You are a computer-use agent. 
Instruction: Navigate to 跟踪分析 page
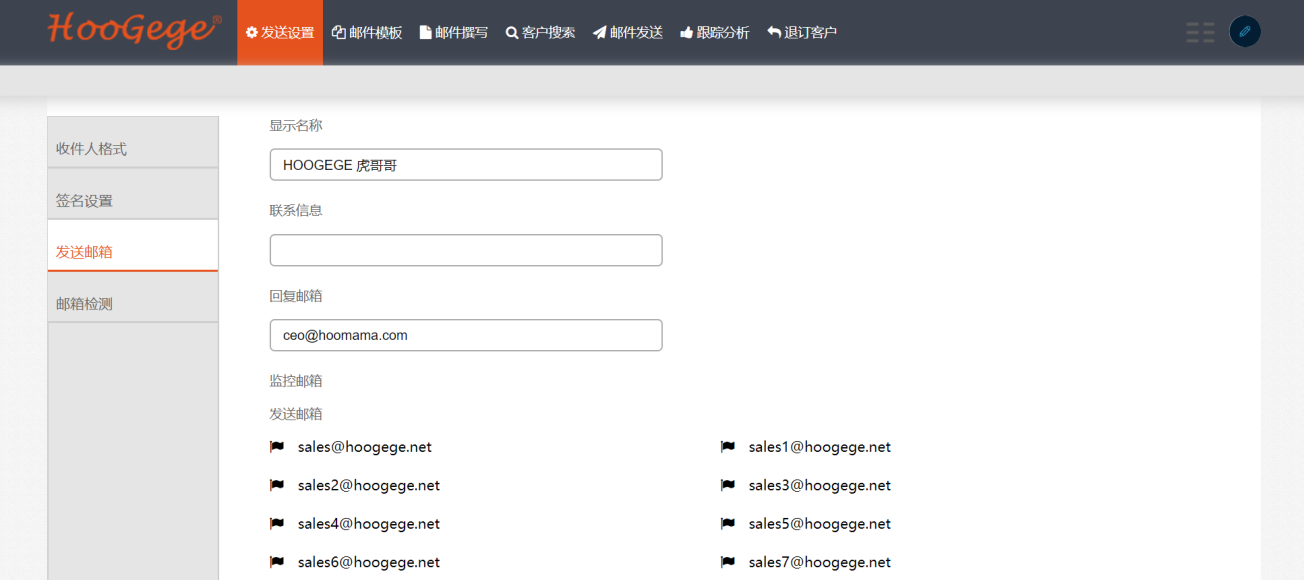tap(714, 32)
